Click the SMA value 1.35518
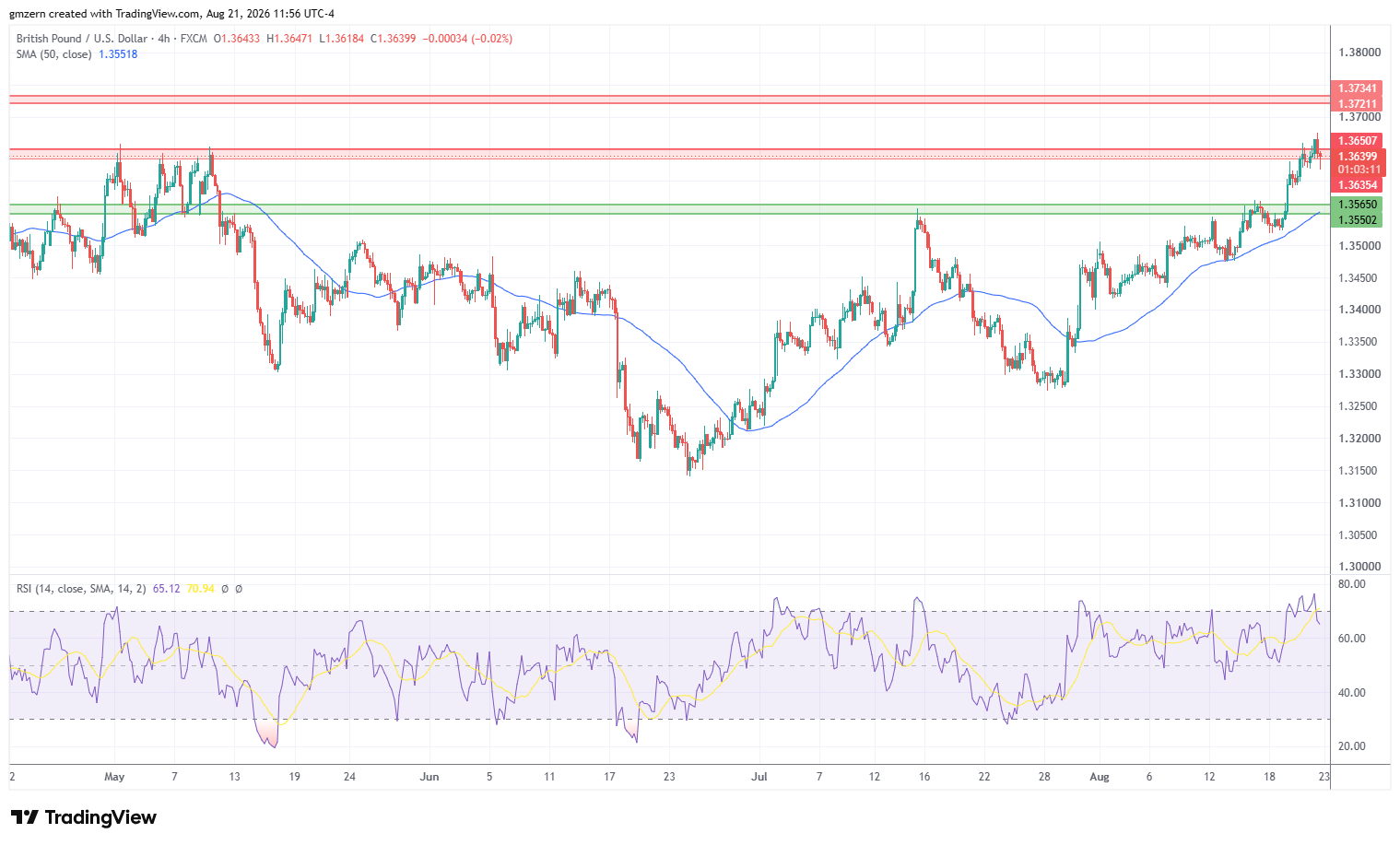 click(x=118, y=54)
